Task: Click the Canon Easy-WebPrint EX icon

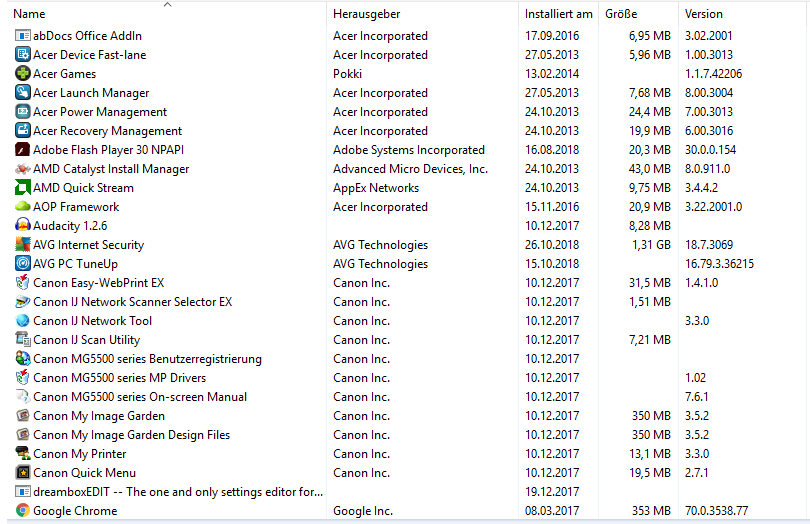Action: (x=23, y=283)
